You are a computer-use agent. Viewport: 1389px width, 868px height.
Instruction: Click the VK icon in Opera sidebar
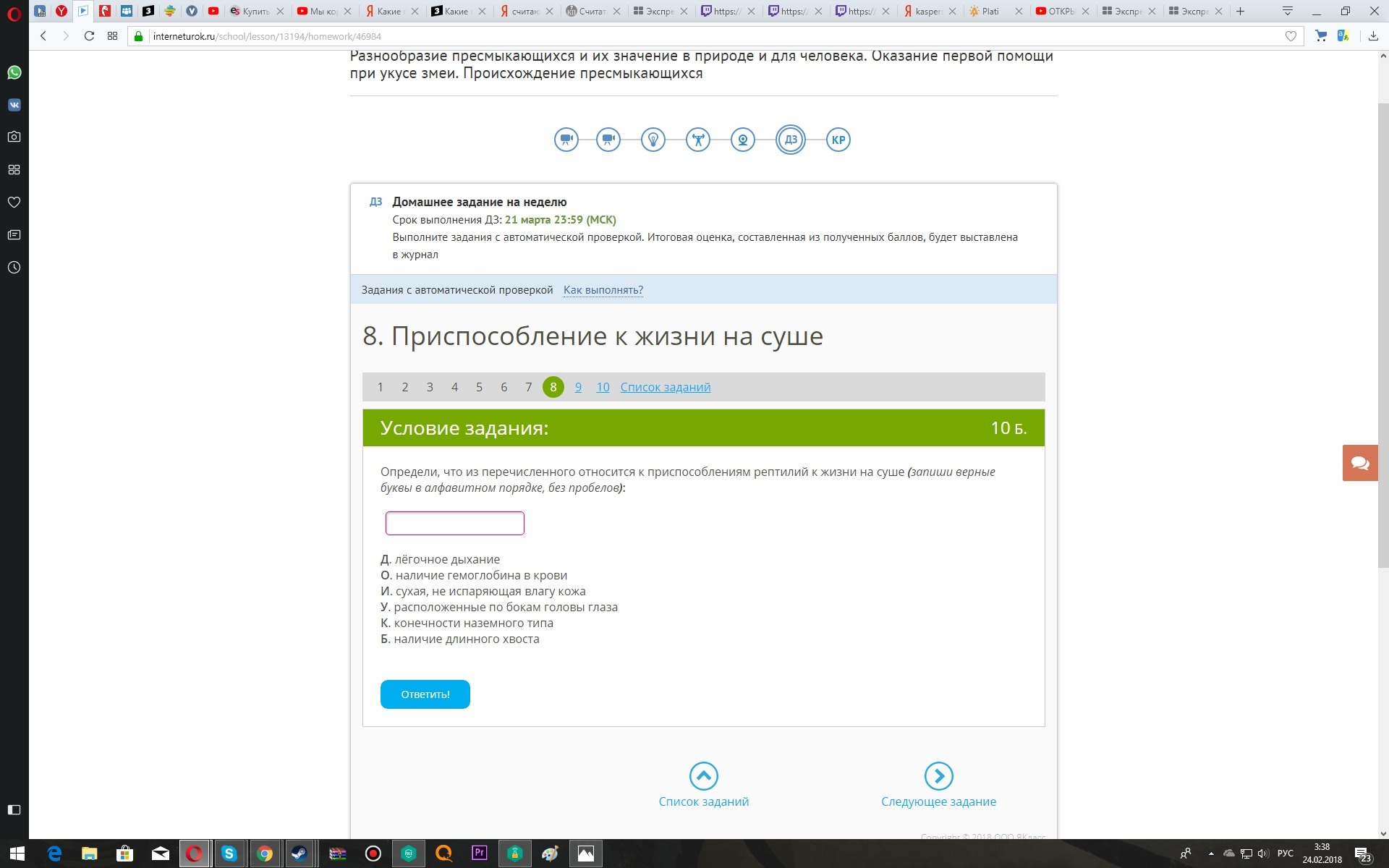tap(14, 105)
